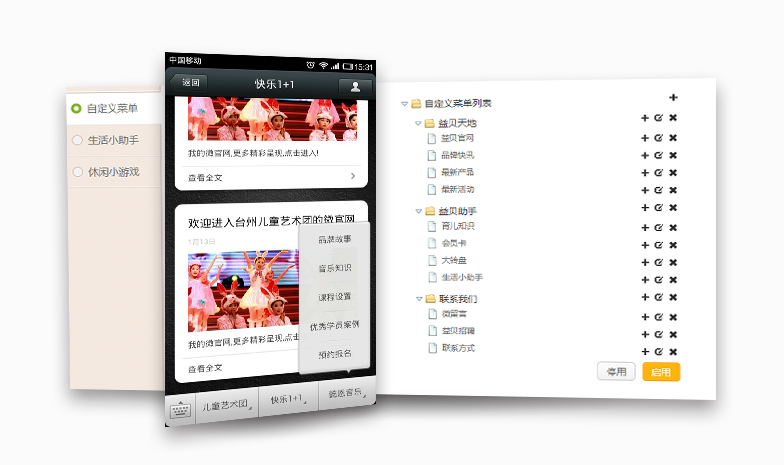Image resolution: width=784 pixels, height=465 pixels.
Task: Add a submenu under 益贝助手 with its plus icon
Action: (645, 208)
